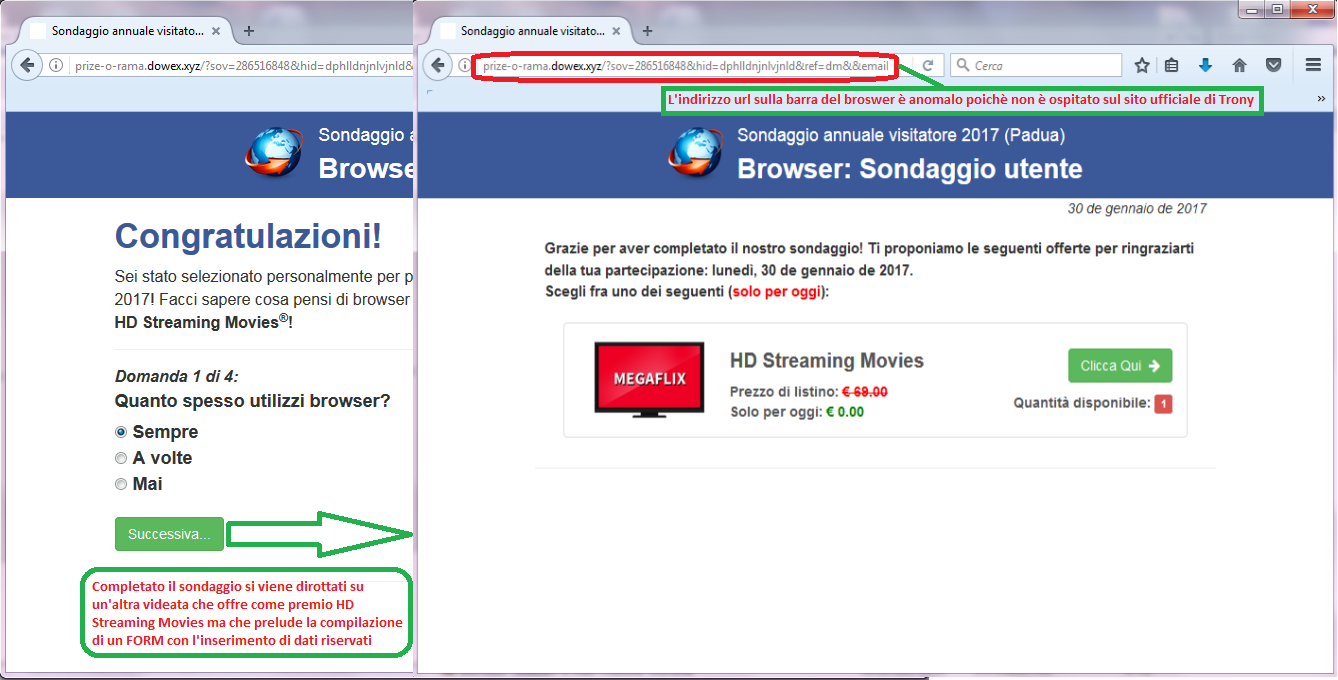Expand the bookmarks toolbar overflow chevron

1322,99
